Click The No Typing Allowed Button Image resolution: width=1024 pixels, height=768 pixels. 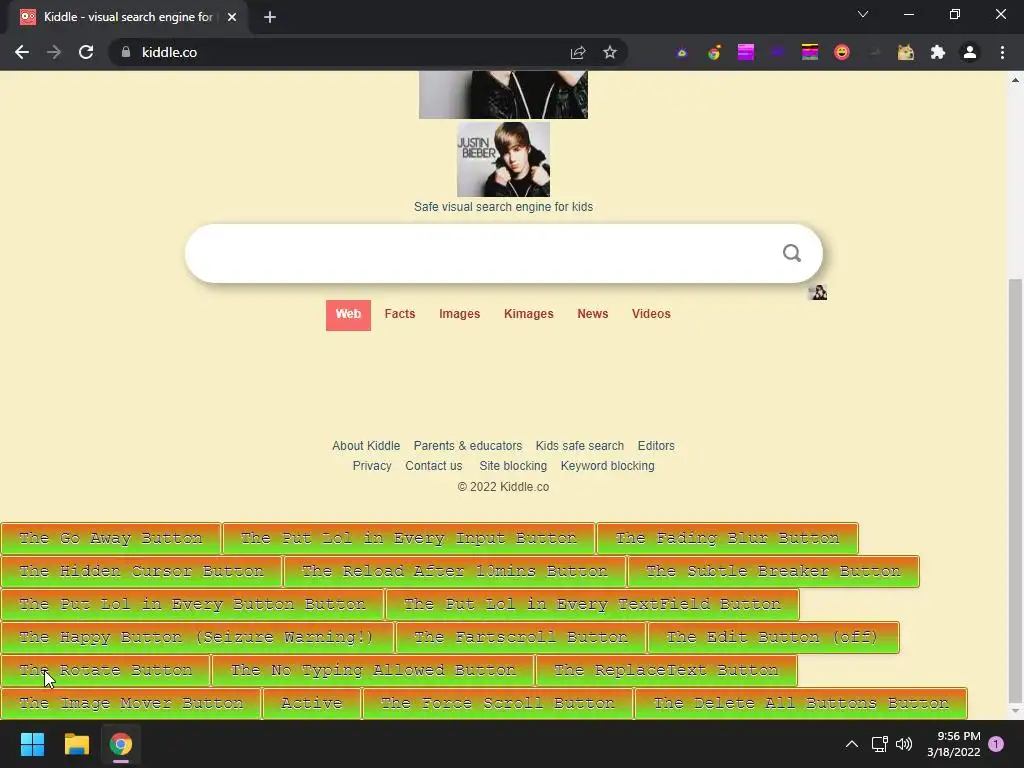pyautogui.click(x=374, y=671)
